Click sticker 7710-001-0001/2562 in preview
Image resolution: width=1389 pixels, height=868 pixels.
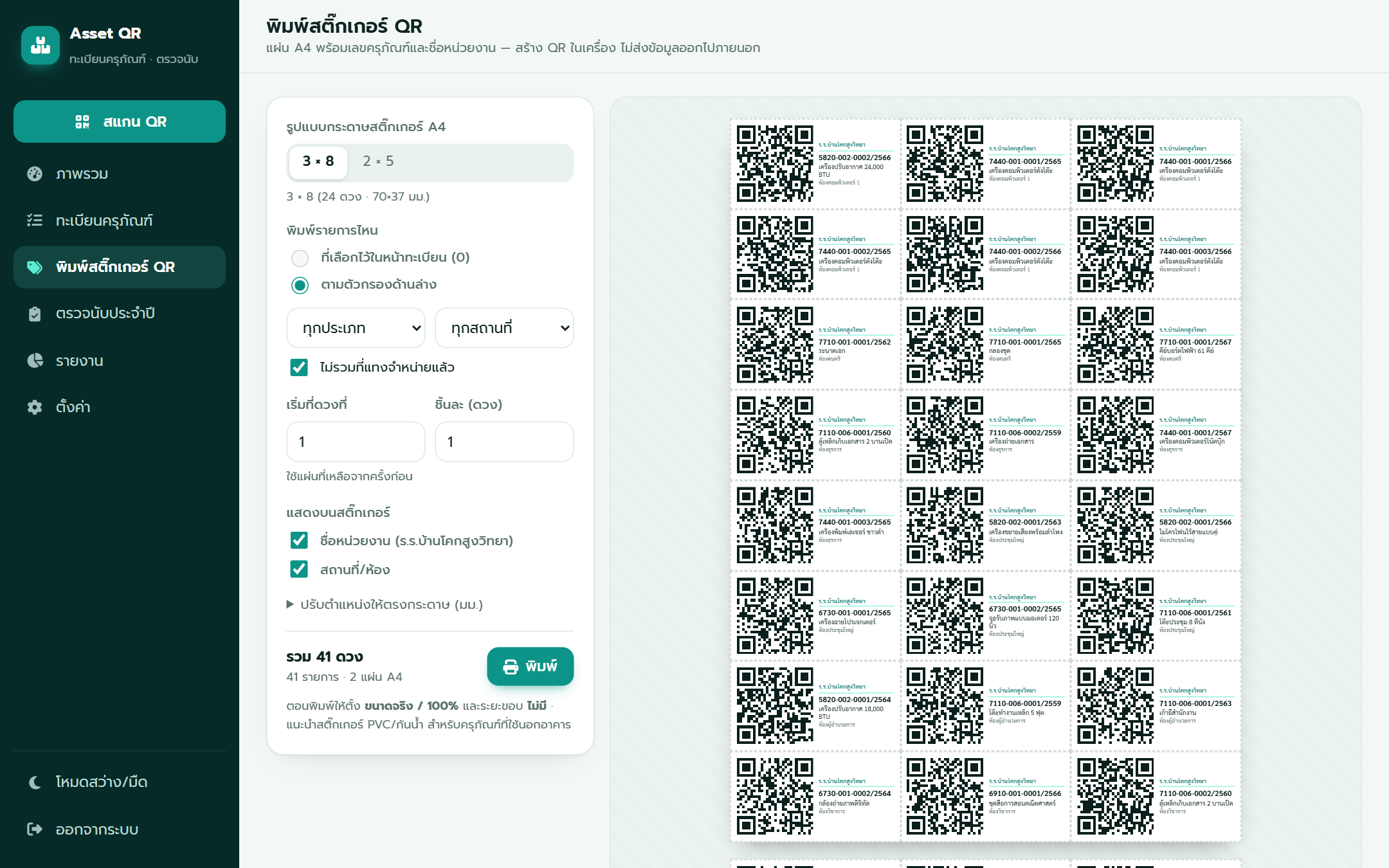point(815,345)
